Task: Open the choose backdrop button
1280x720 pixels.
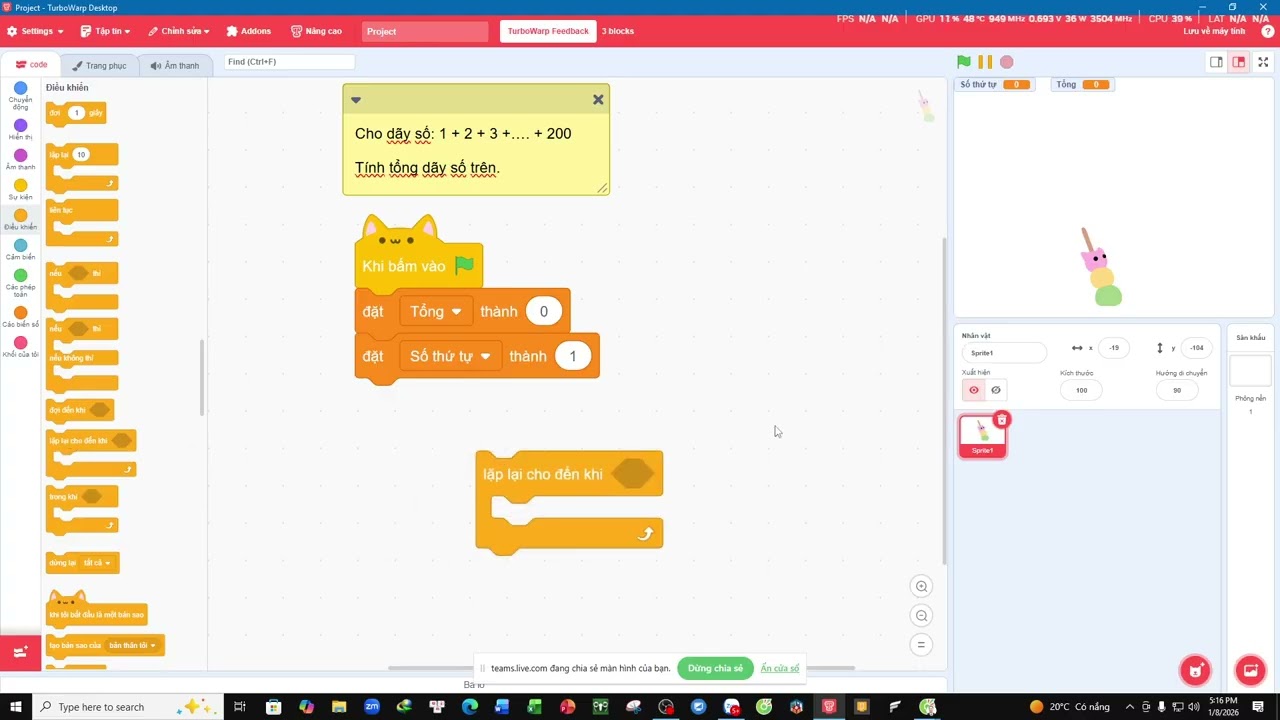Action: [1250, 670]
